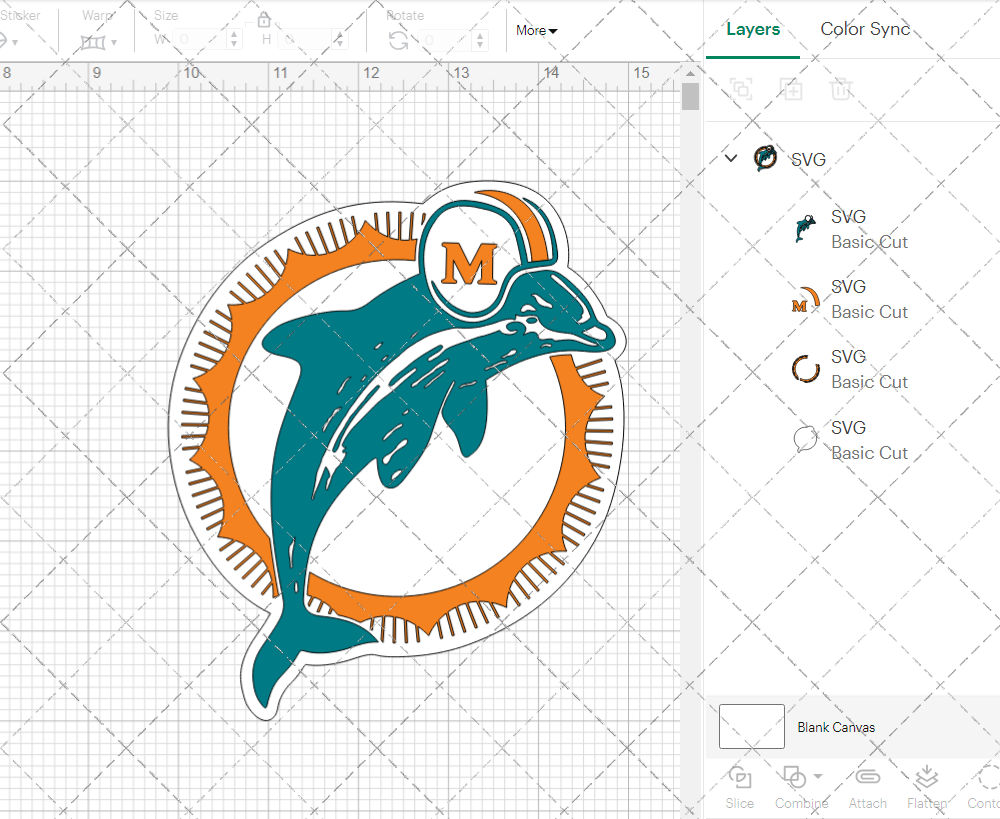Click the Delete layer trash icon
Viewport: 1000px width, 819px height.
(841, 89)
